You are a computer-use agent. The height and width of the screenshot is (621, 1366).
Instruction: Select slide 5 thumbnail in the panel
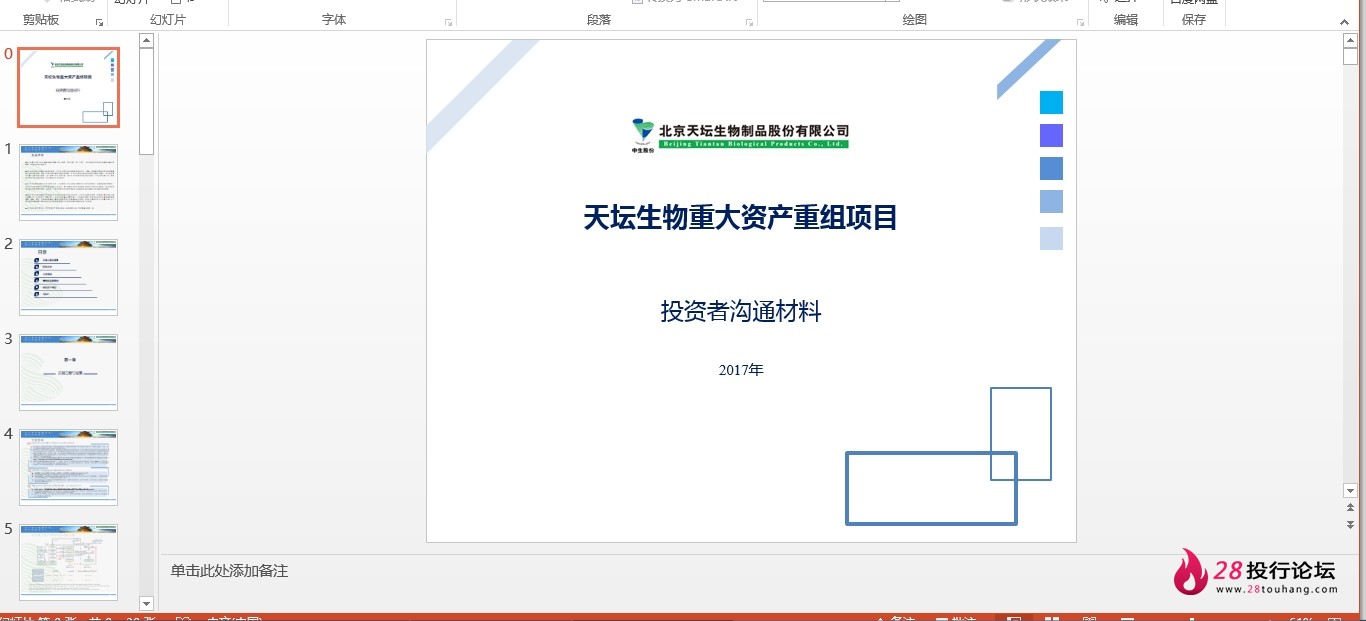pyautogui.click(x=68, y=562)
